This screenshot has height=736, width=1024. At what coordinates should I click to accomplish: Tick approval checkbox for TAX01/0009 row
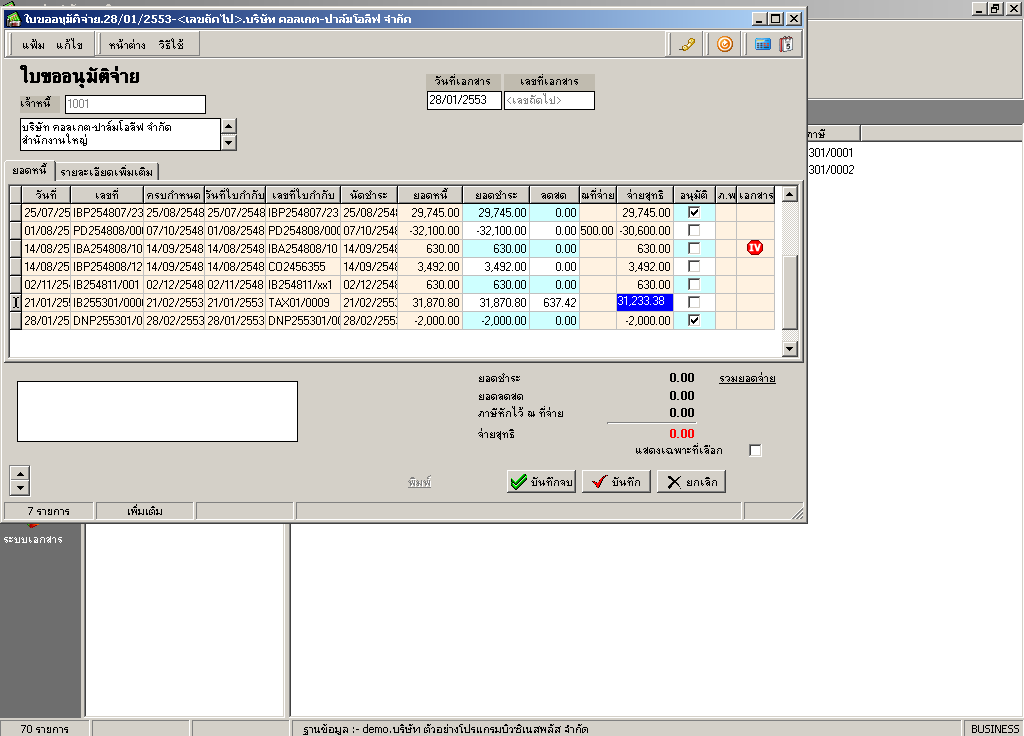pyautogui.click(x=694, y=302)
